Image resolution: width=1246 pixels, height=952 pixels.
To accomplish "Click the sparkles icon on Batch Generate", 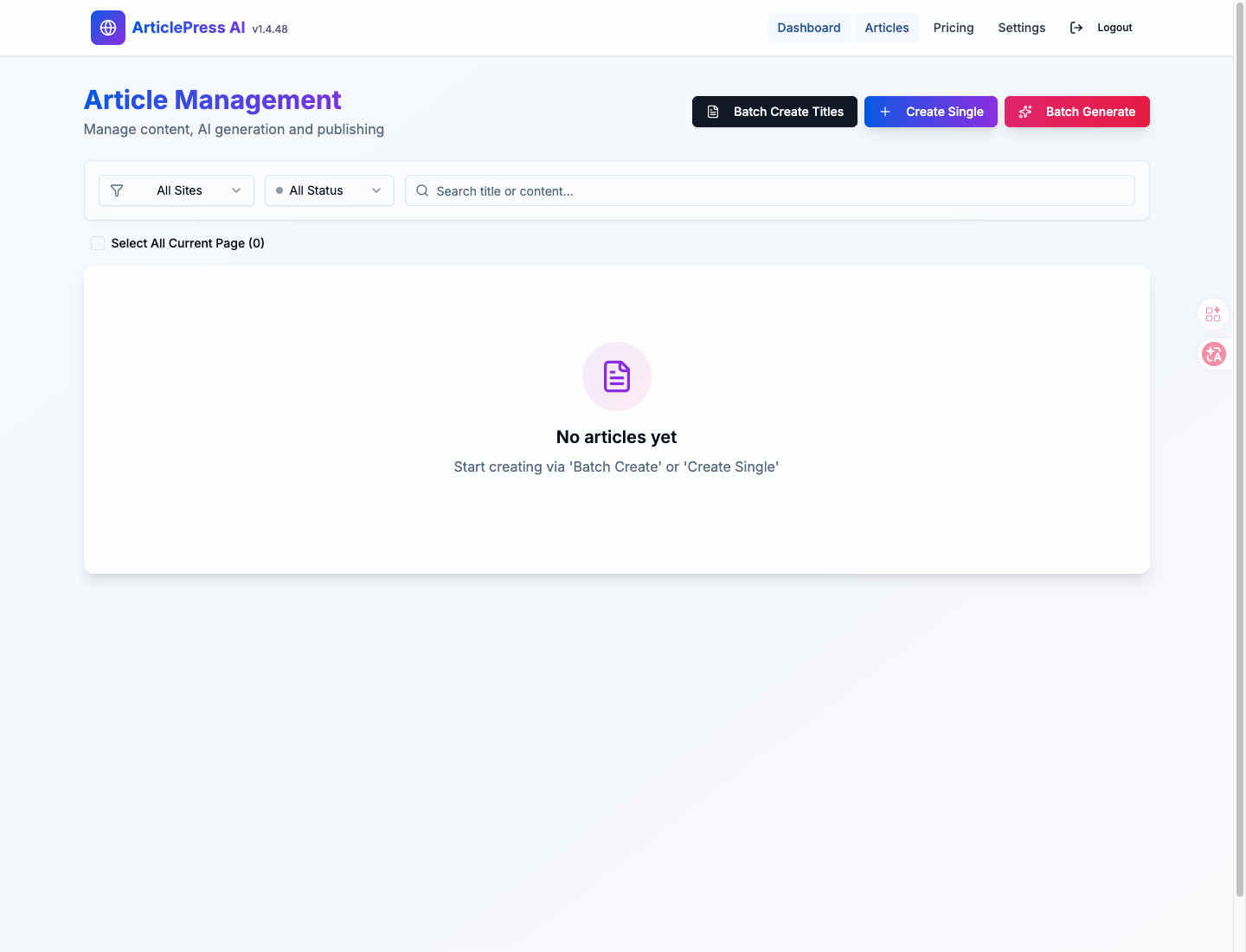I will pyautogui.click(x=1025, y=112).
